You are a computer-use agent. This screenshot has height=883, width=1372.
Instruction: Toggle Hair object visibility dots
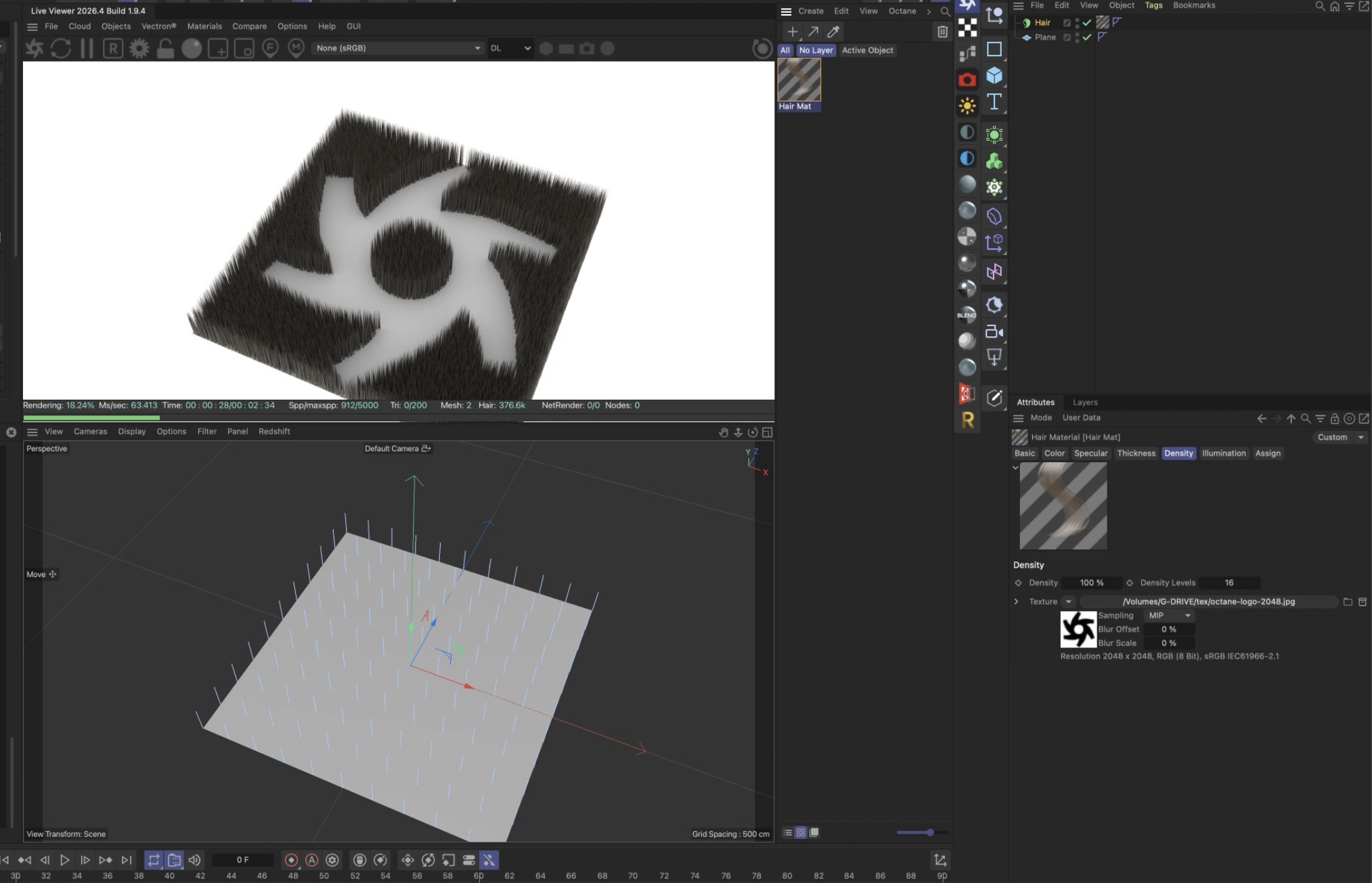coord(1077,22)
